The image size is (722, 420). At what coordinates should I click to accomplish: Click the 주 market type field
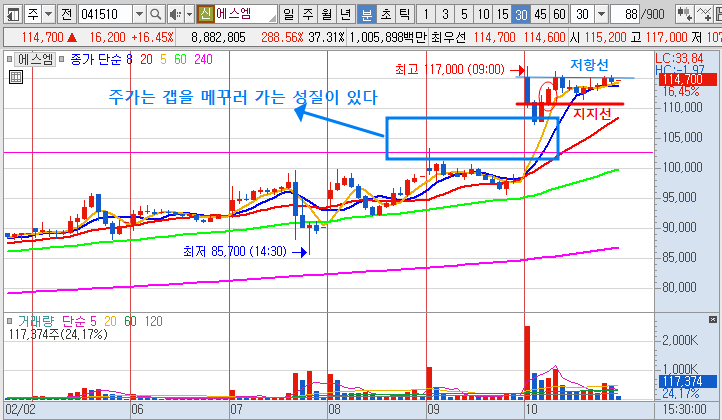[33, 14]
